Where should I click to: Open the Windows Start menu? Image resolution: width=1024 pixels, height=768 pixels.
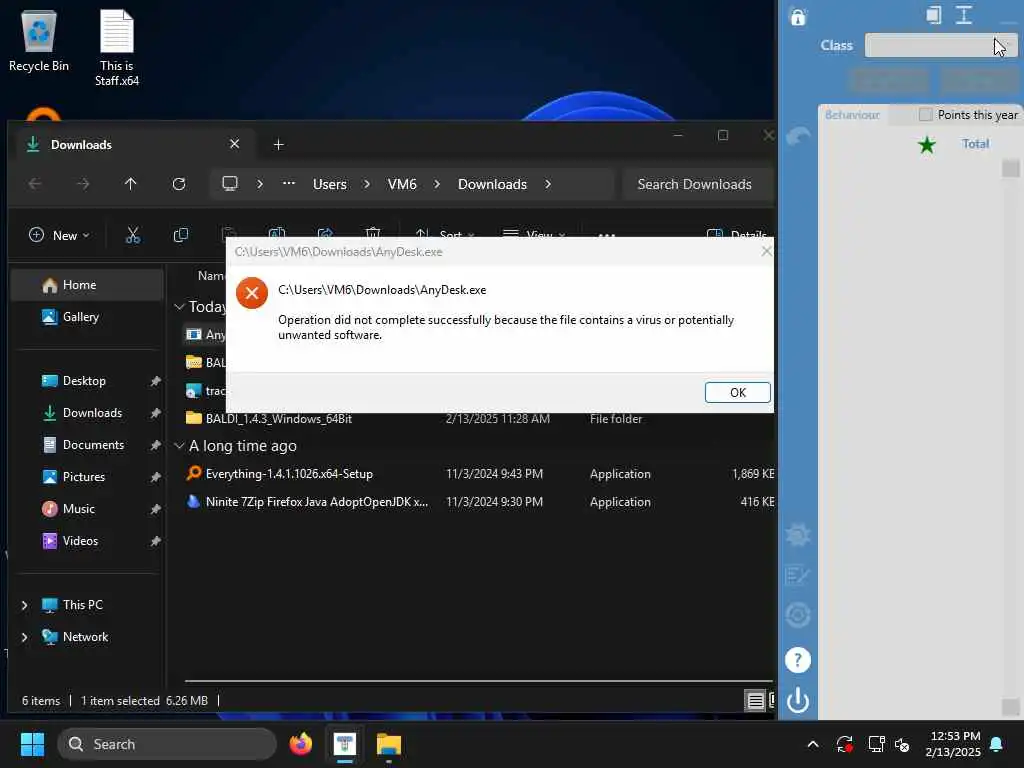[x=32, y=744]
